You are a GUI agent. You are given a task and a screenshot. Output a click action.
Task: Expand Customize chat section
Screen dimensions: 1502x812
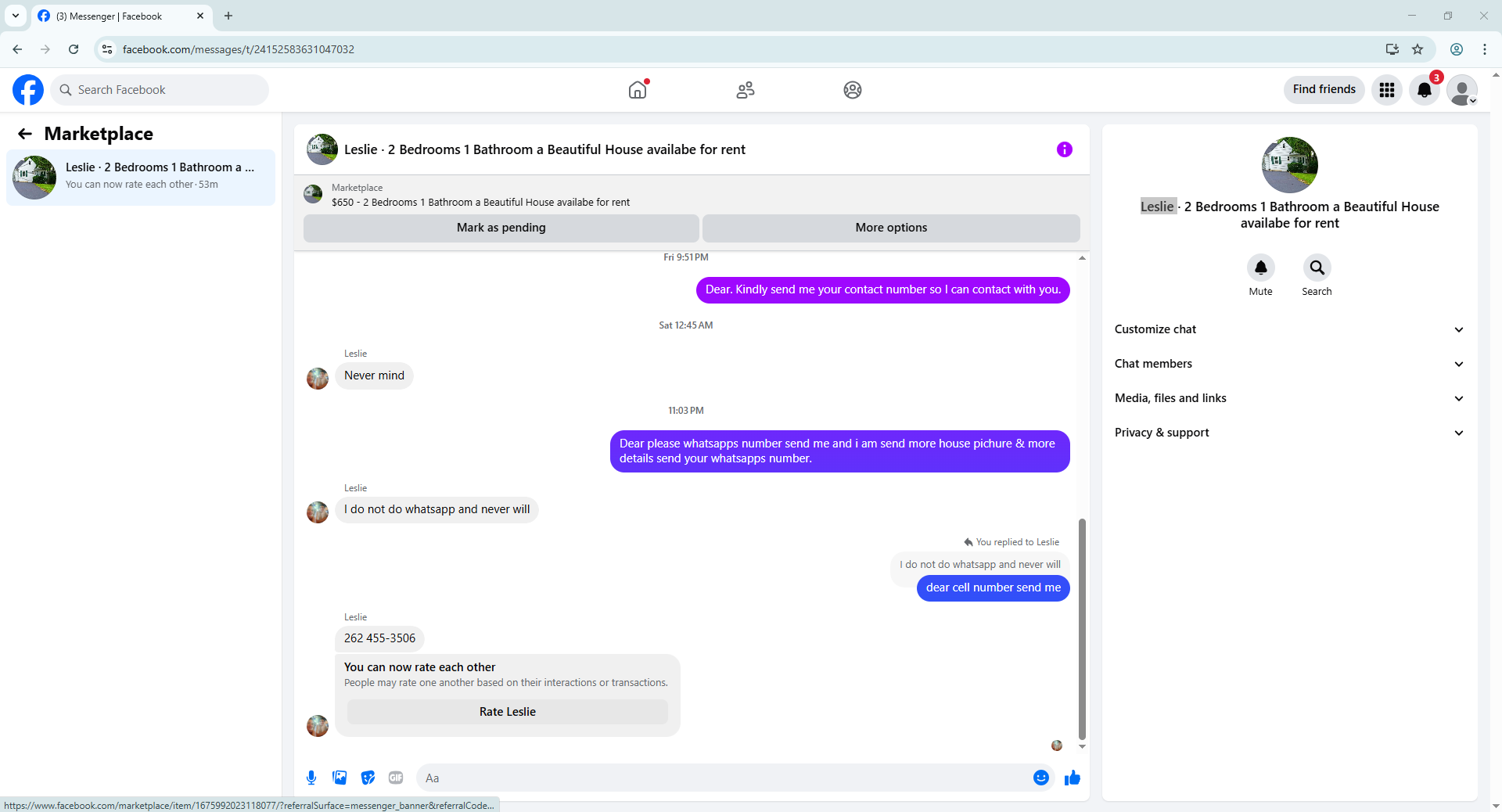click(1289, 329)
